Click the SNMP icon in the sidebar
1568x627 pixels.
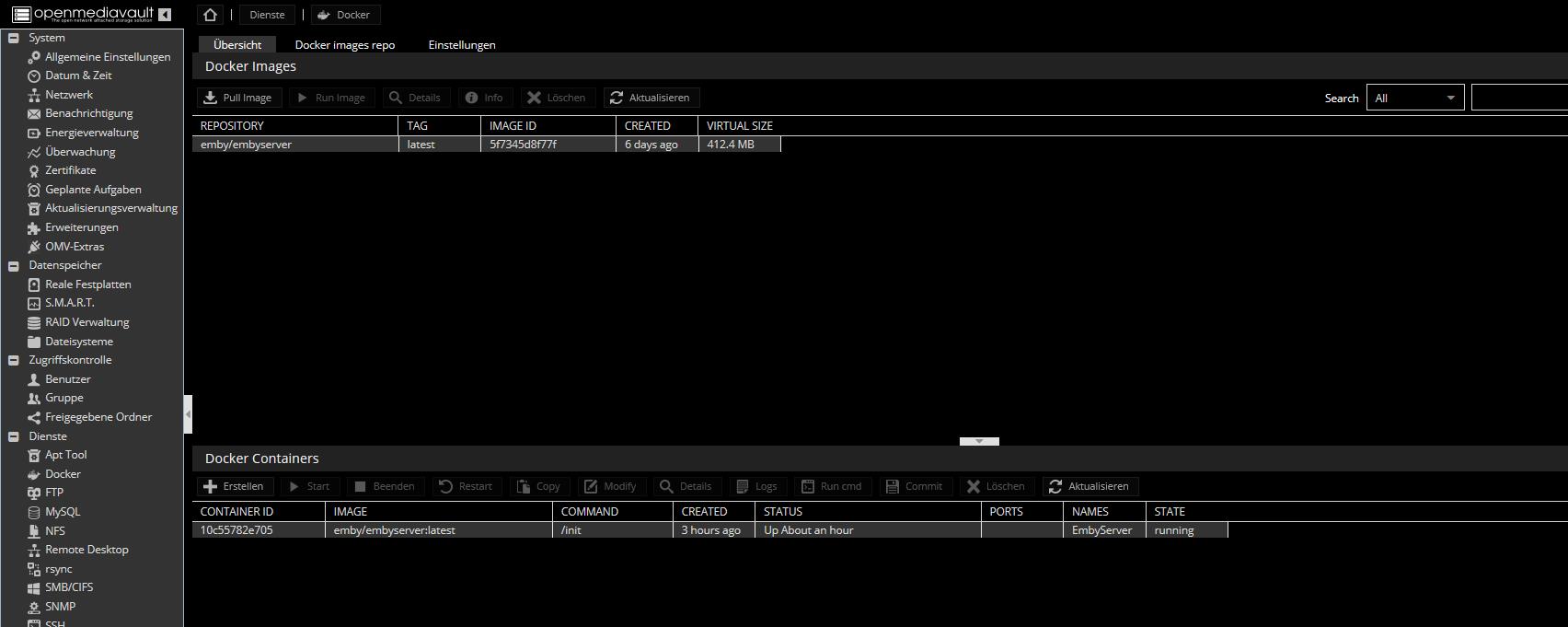[34, 607]
